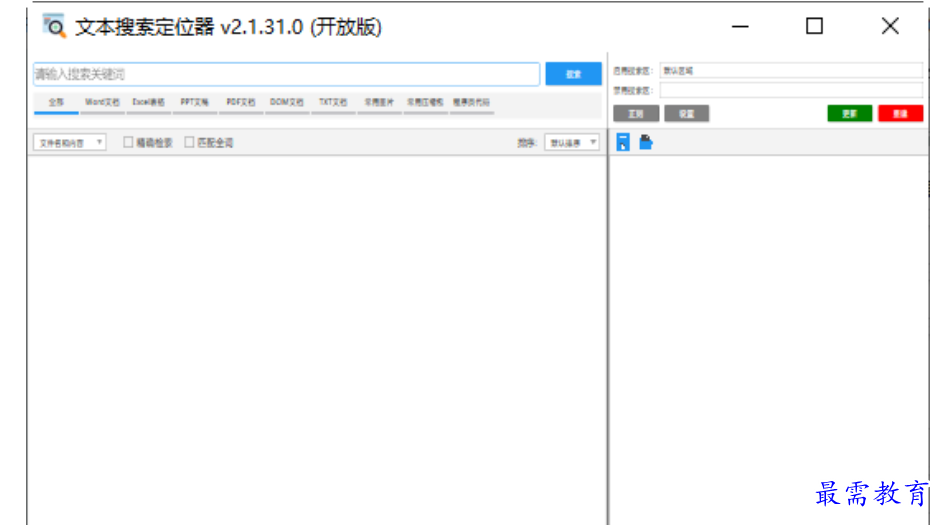This screenshot has width=937, height=525.
Task: Switch to the TXT文档 tab
Action: 333,103
